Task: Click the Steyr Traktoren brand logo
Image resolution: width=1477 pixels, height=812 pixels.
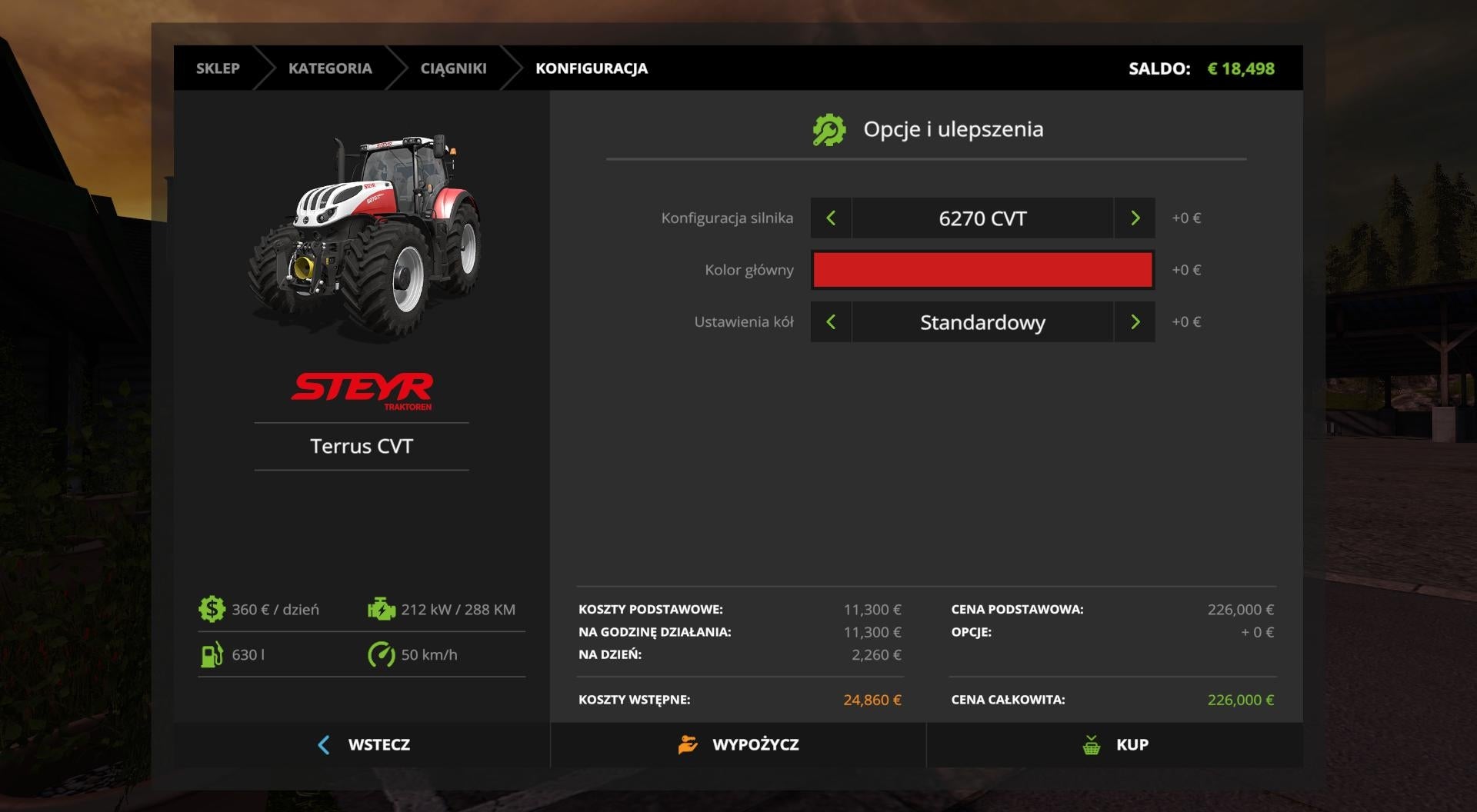Action: (362, 391)
